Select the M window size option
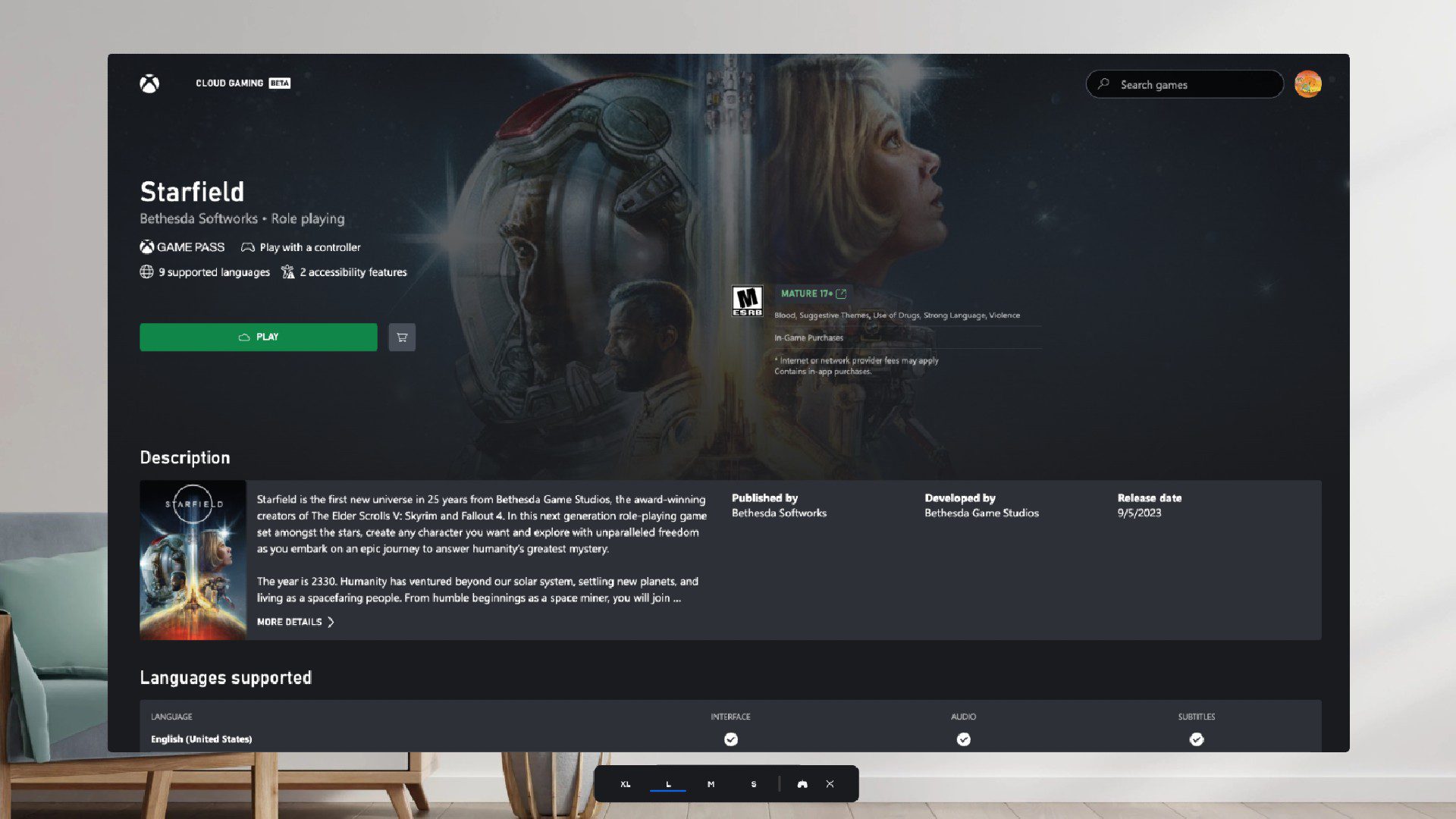 pyautogui.click(x=711, y=784)
